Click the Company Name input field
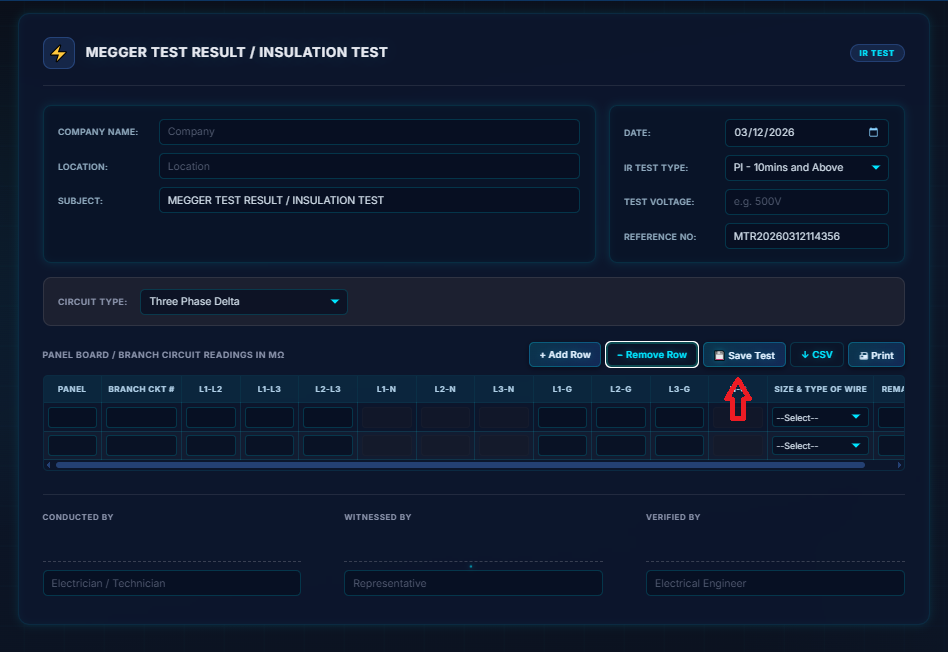Viewport: 948px width, 652px height. [x=369, y=132]
